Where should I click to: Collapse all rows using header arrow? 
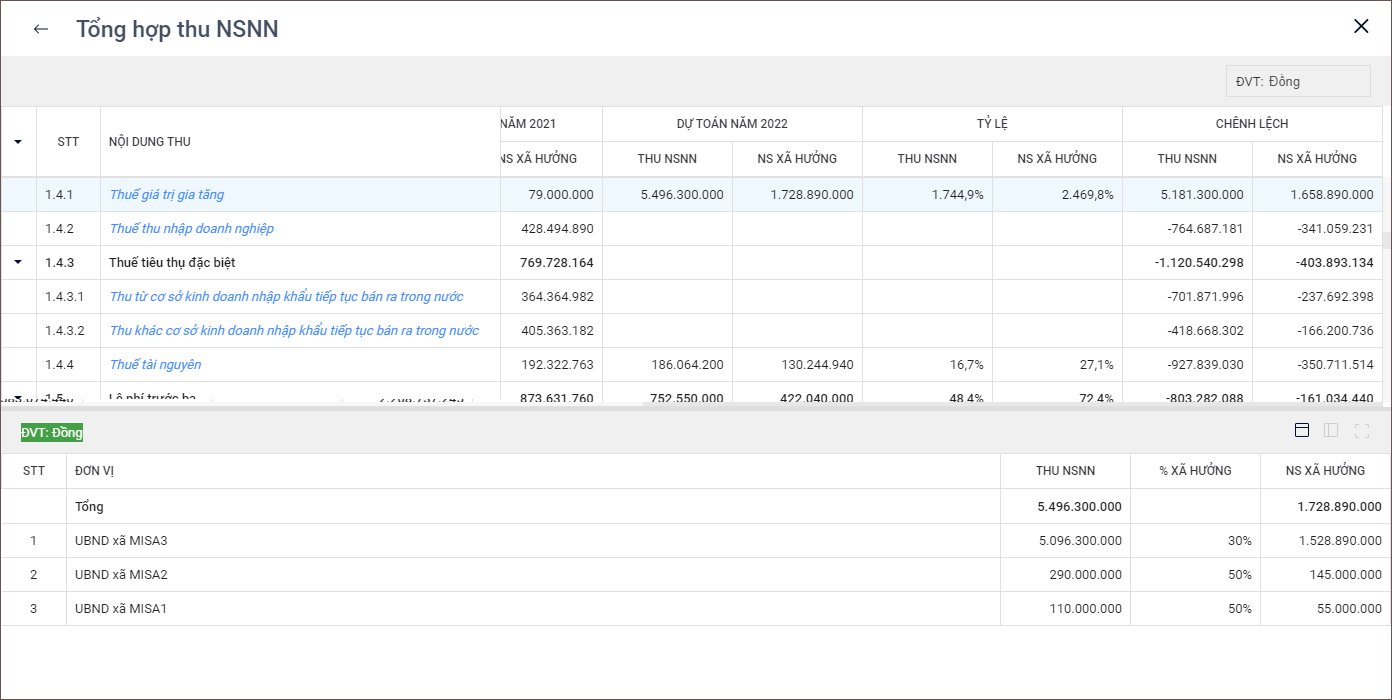coord(18,142)
